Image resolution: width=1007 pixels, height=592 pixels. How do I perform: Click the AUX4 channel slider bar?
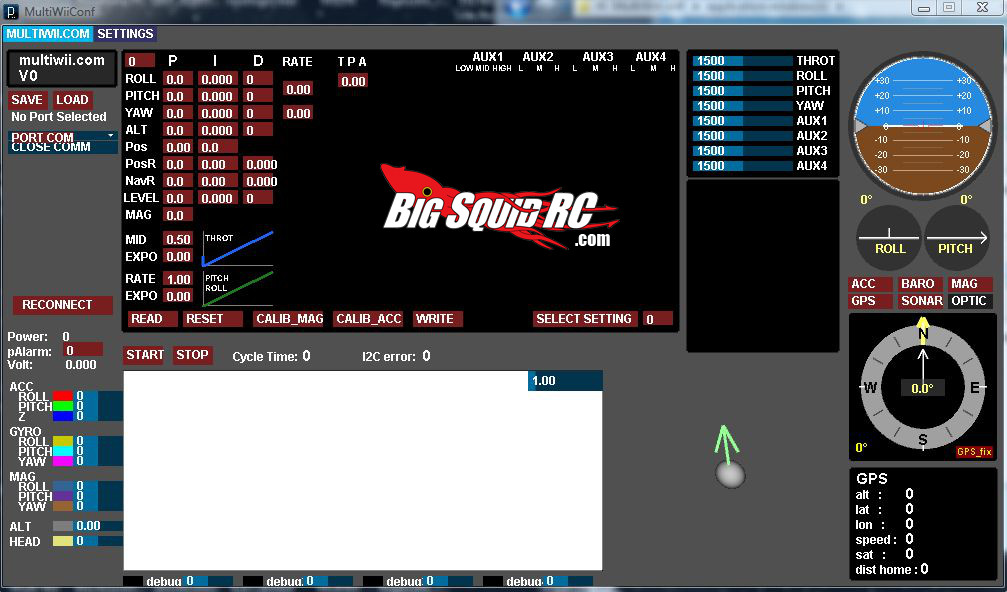point(742,166)
